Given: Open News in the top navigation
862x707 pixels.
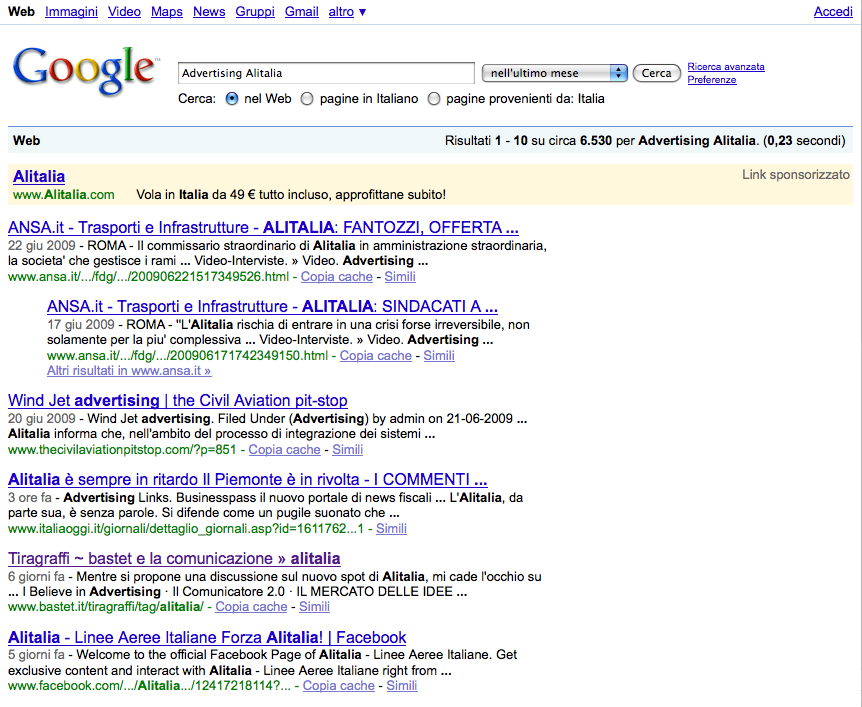Looking at the screenshot, I should (x=209, y=12).
